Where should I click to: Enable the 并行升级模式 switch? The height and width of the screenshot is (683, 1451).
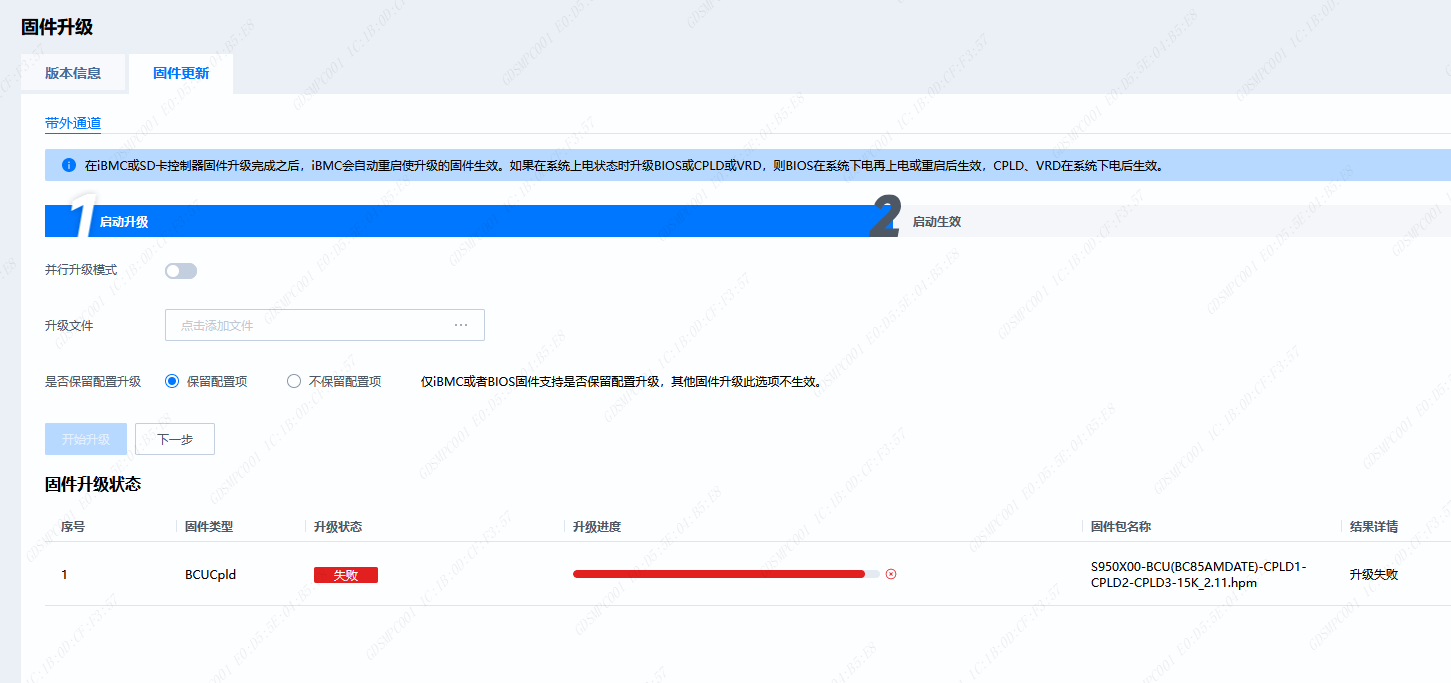pos(181,271)
